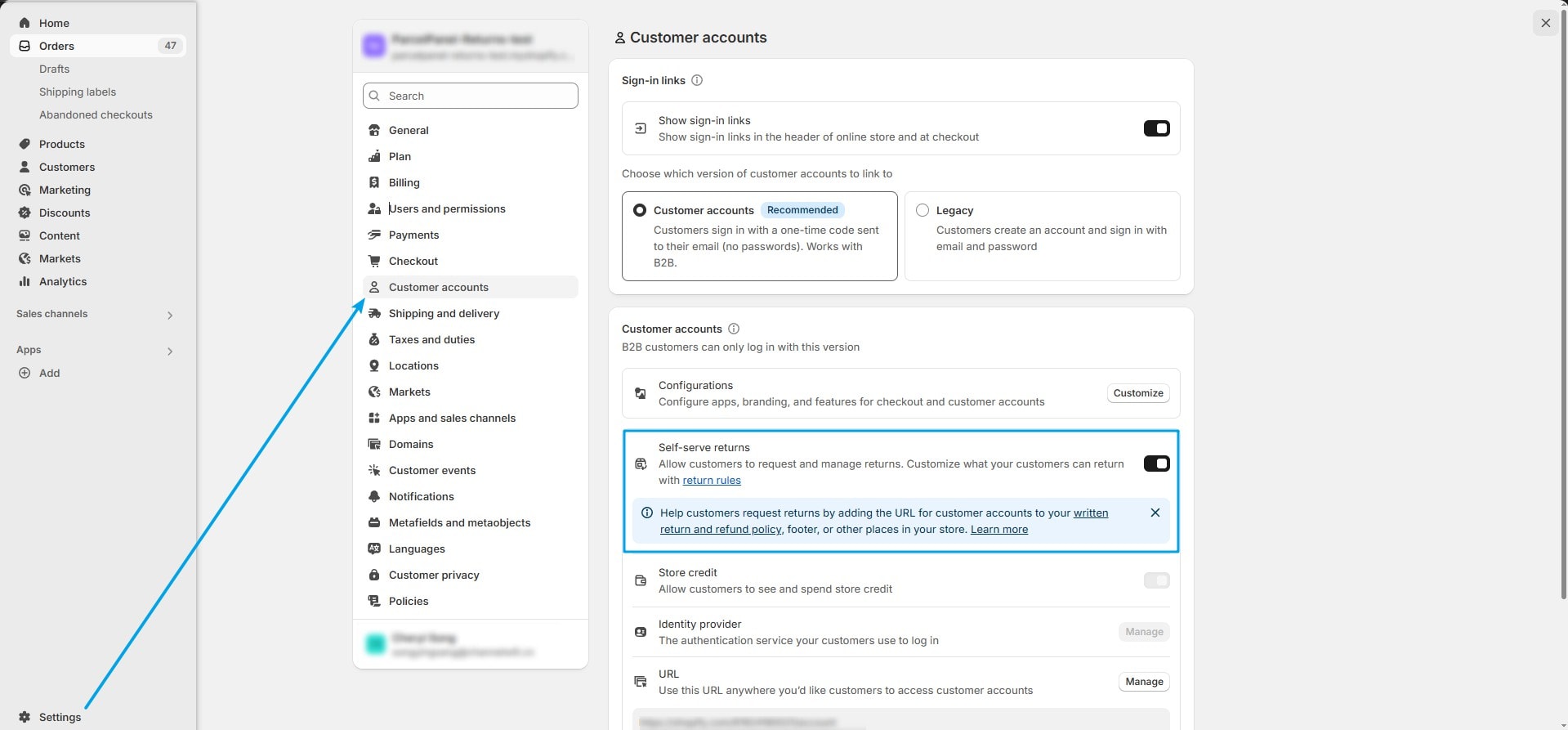This screenshot has height=730, width=1568.
Task: Expand the Sales channels section
Action: (x=170, y=315)
